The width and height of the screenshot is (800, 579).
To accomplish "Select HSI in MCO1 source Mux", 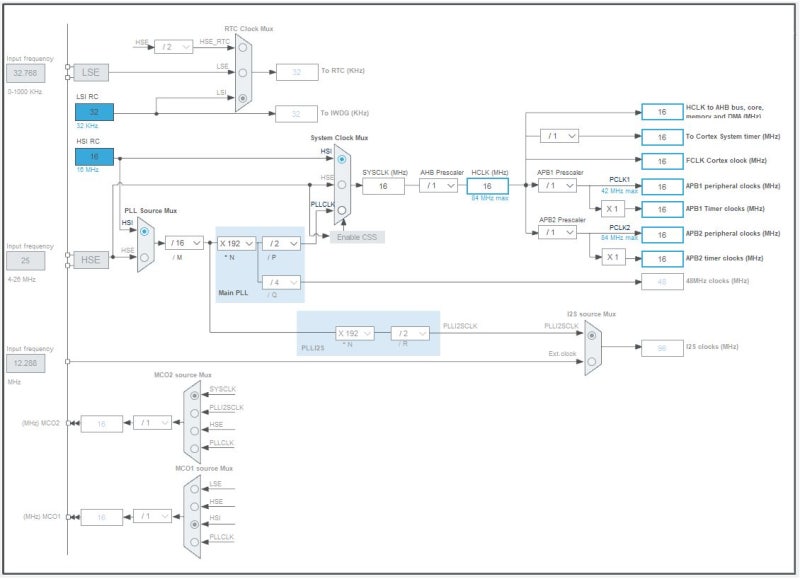I will [194, 524].
